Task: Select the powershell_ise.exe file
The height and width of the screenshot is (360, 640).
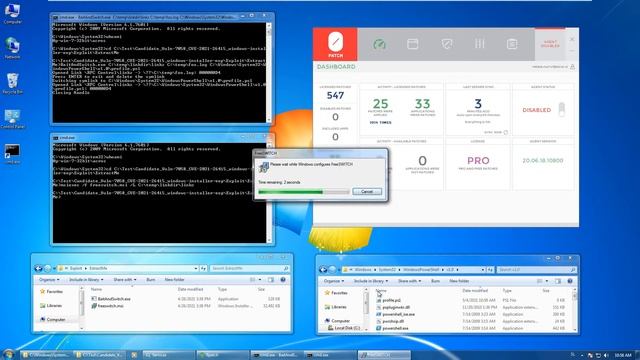Action: (398, 314)
